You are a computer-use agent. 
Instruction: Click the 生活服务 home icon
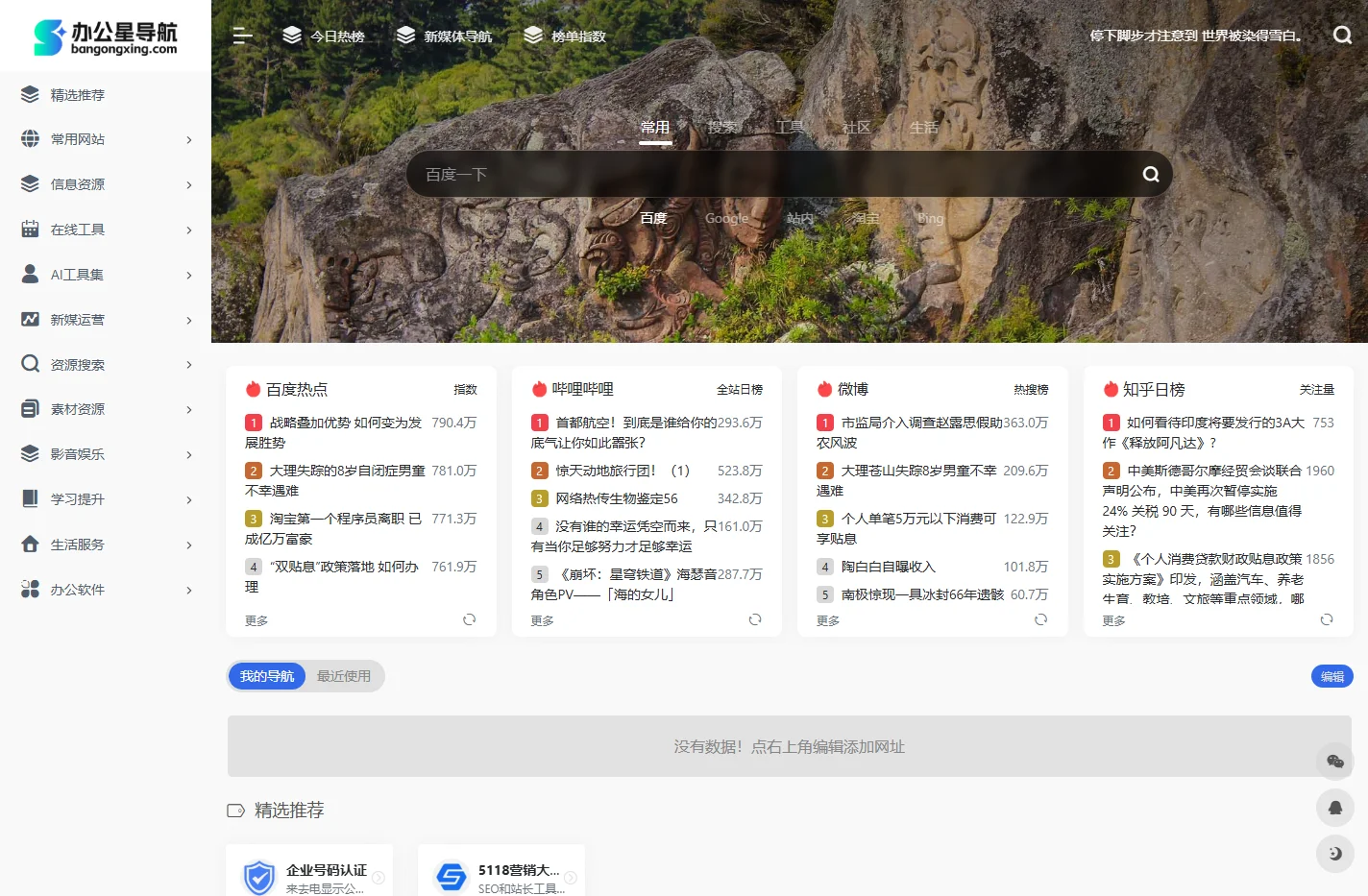click(30, 544)
